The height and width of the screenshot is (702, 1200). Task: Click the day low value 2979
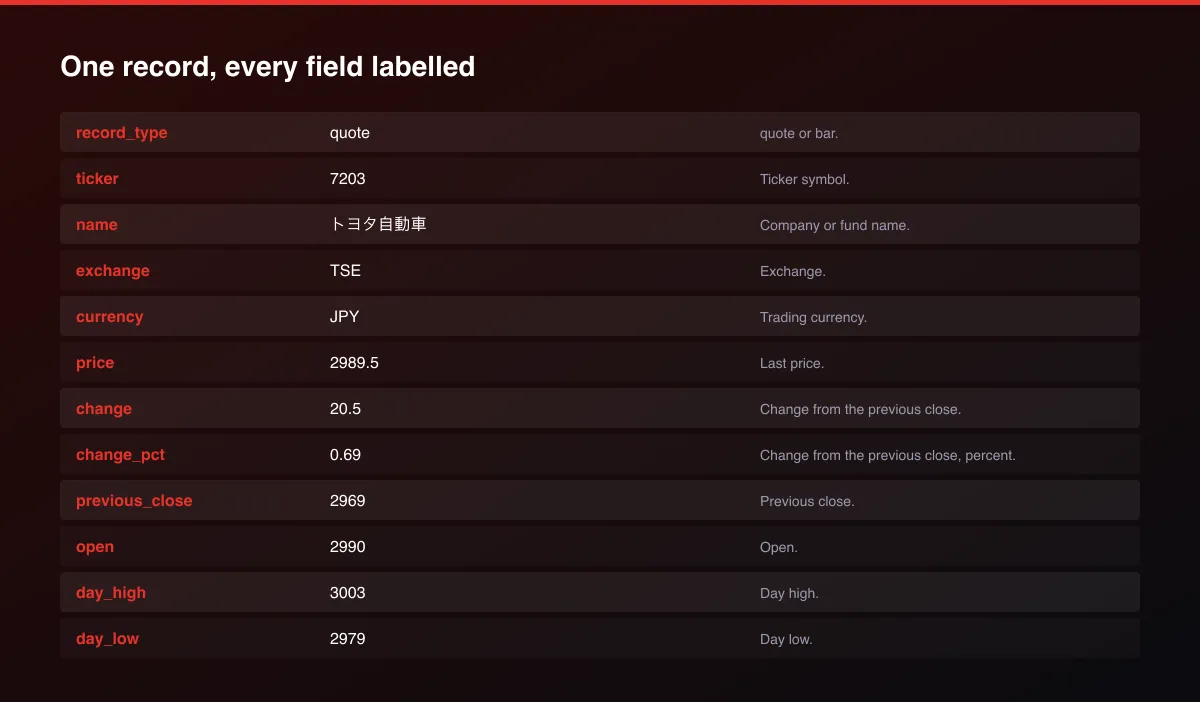348,639
